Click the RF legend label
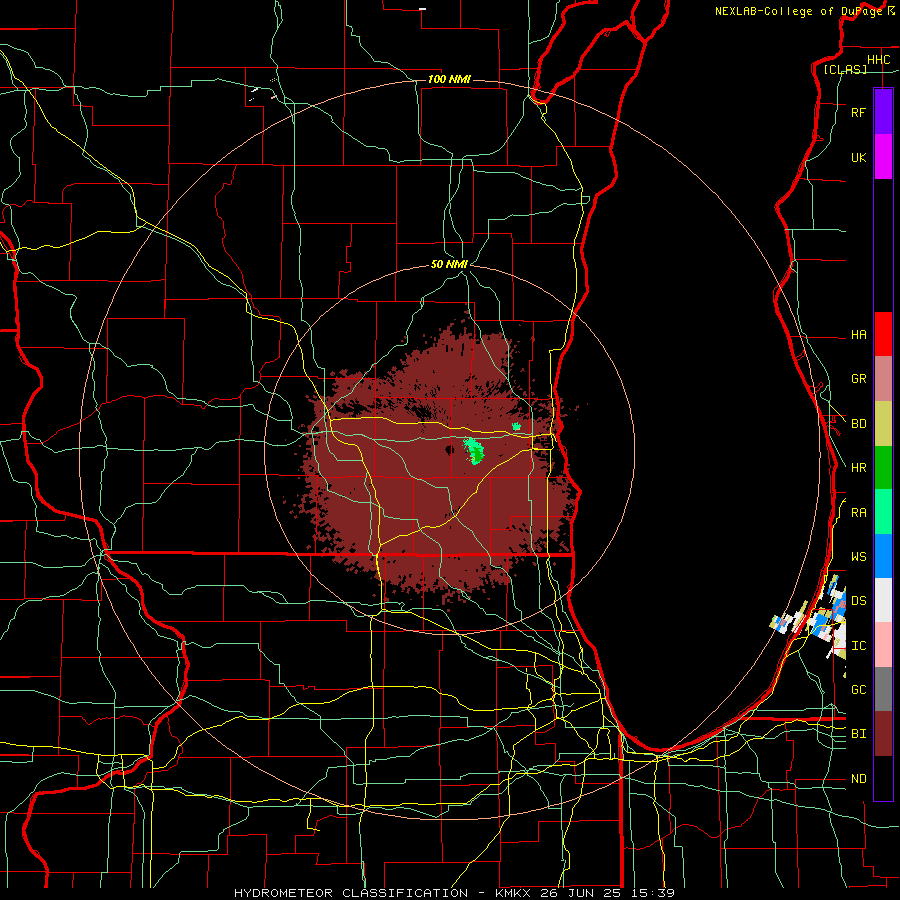This screenshot has height=900, width=900. click(859, 112)
